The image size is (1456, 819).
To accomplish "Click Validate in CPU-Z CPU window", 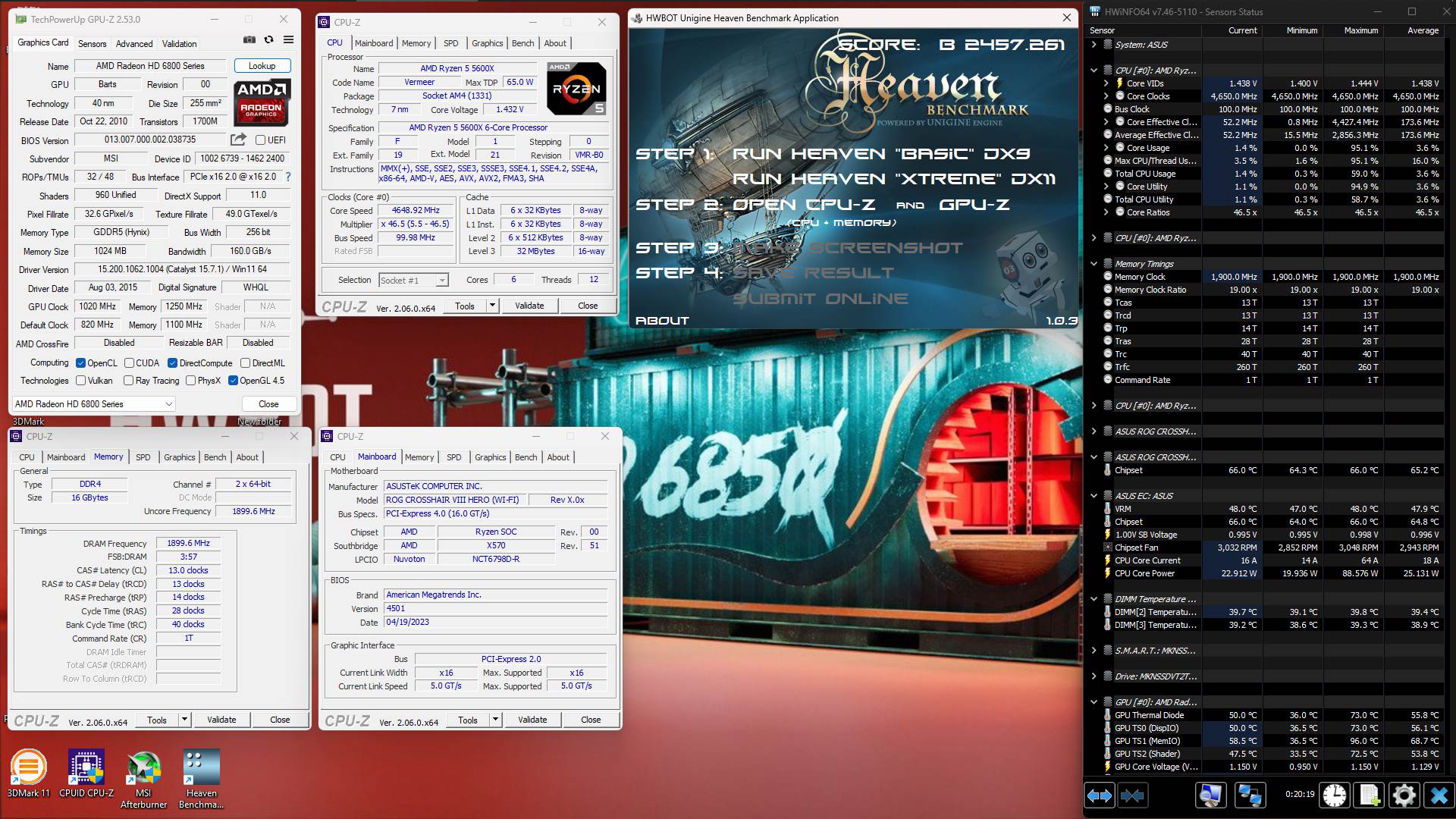I will click(x=529, y=306).
